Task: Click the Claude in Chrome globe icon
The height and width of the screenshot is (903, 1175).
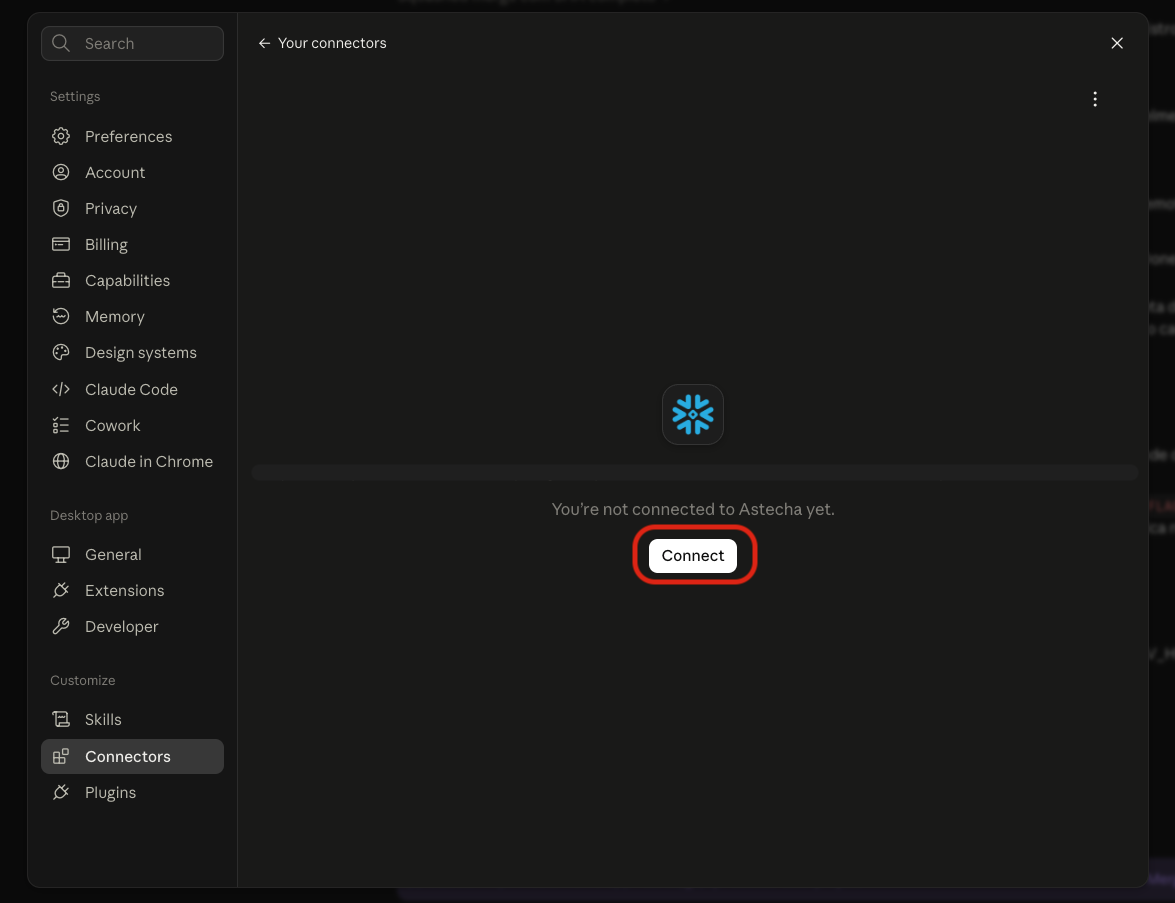Action: (x=61, y=462)
